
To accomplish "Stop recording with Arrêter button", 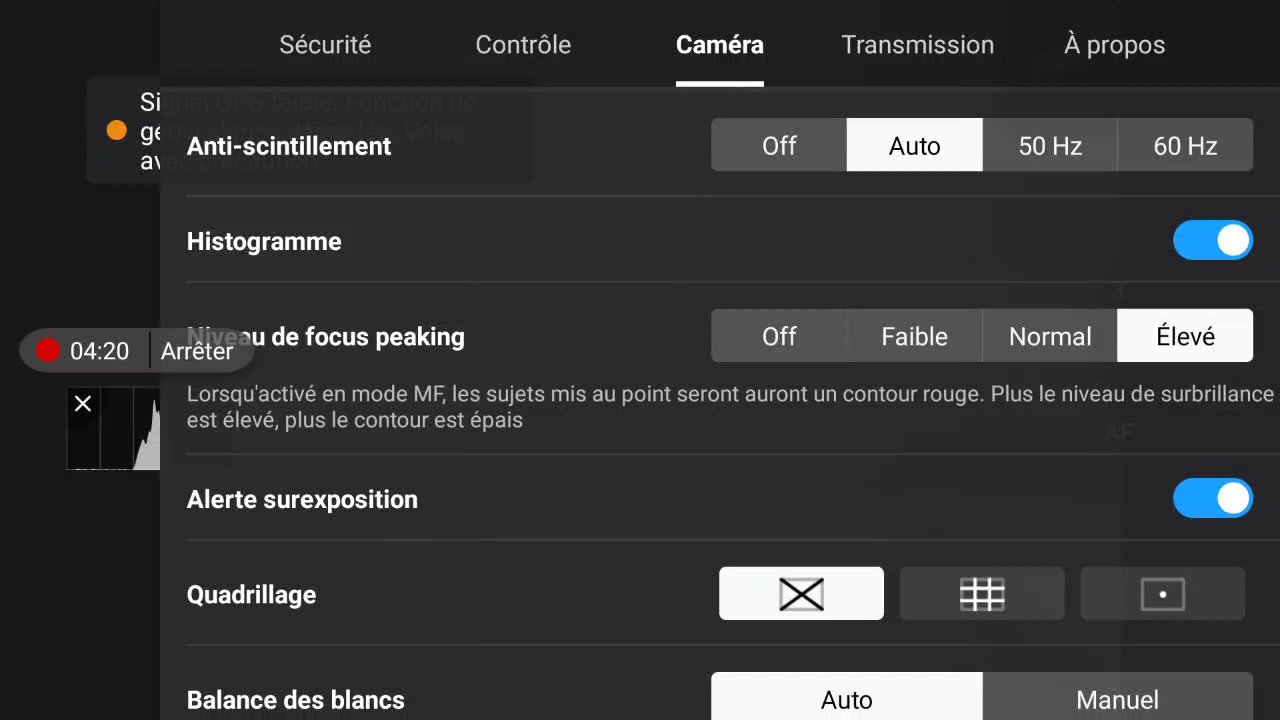I will (197, 351).
